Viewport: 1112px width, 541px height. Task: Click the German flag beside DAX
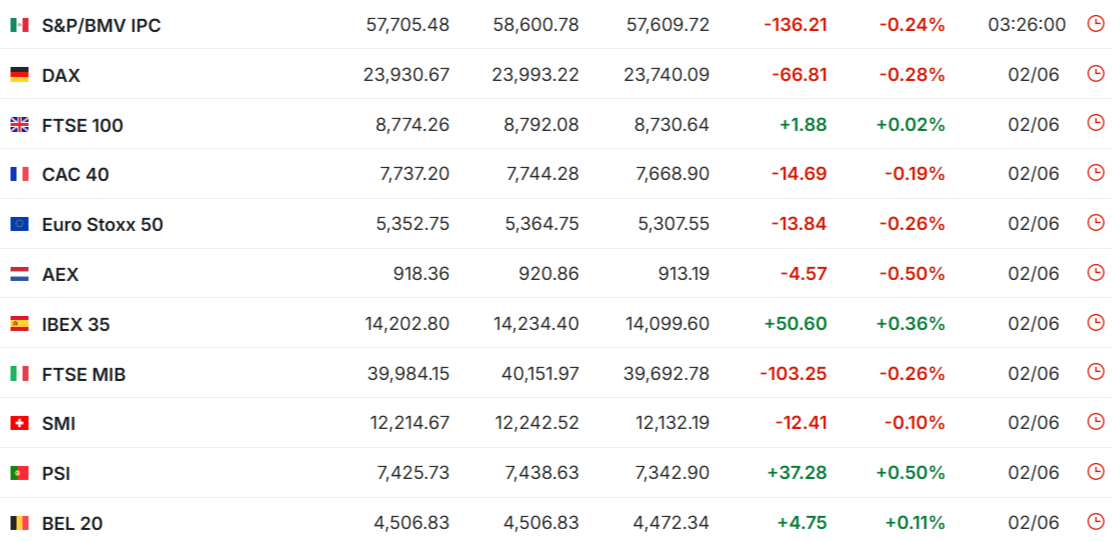(19, 75)
